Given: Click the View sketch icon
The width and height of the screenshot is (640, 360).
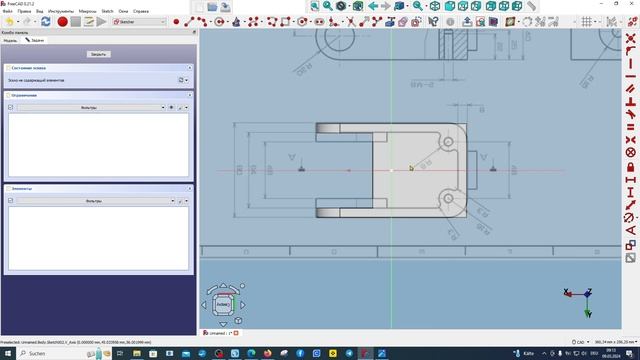Looking at the screenshot, I should point(480,22).
